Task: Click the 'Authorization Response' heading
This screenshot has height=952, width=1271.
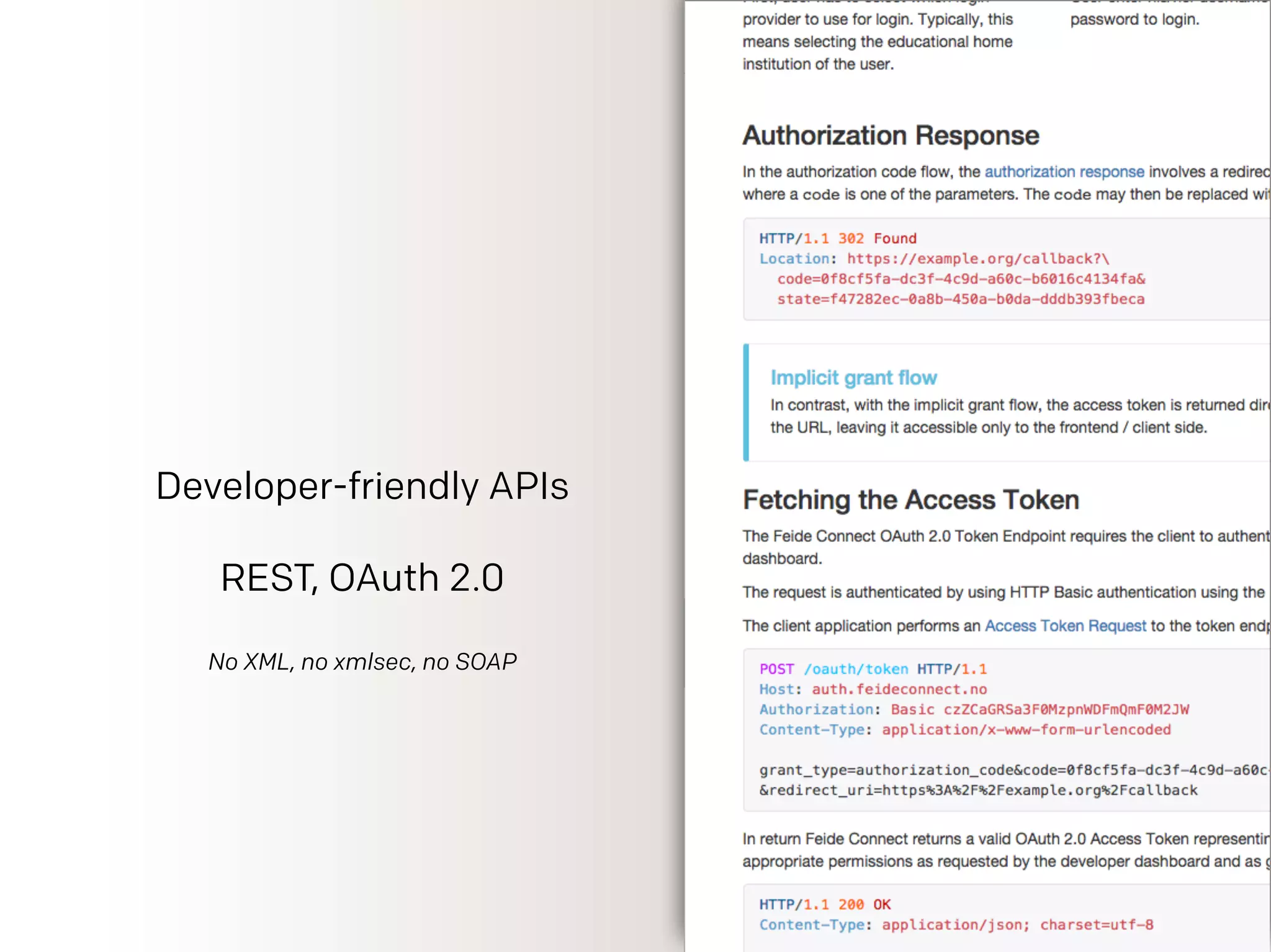Action: tap(891, 135)
